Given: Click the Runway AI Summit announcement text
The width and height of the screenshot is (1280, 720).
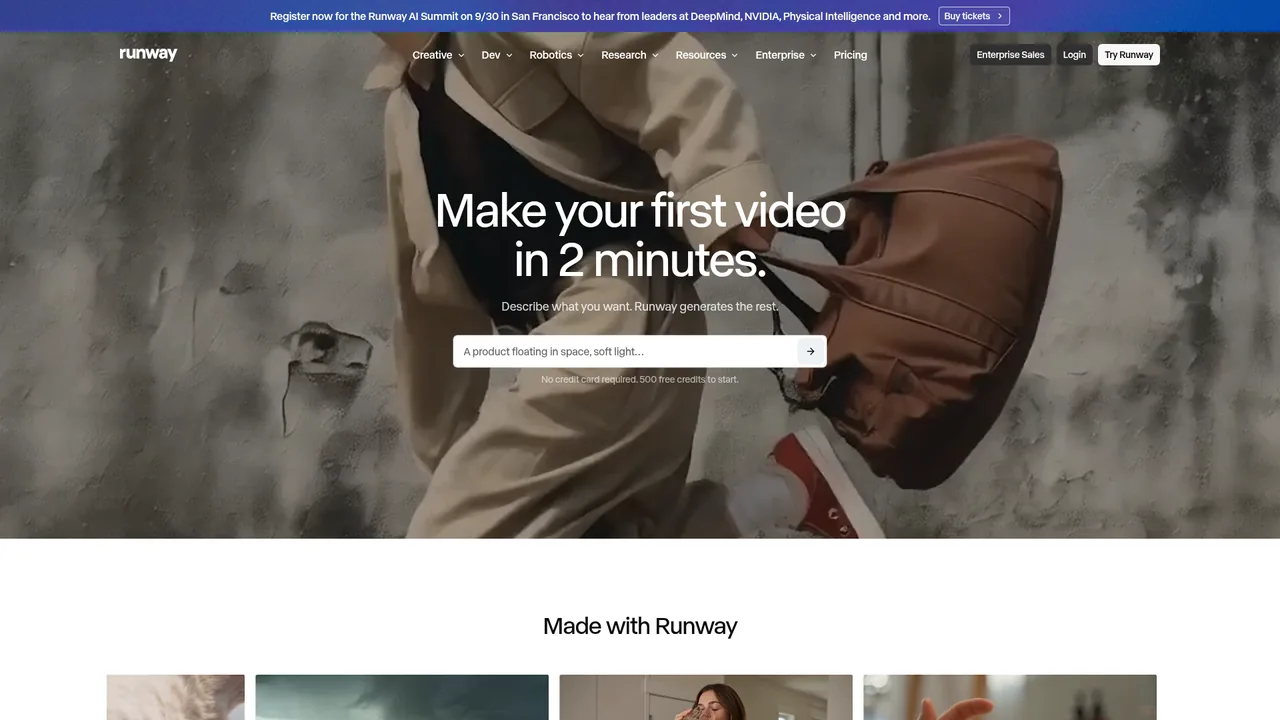Looking at the screenshot, I should 600,16.
